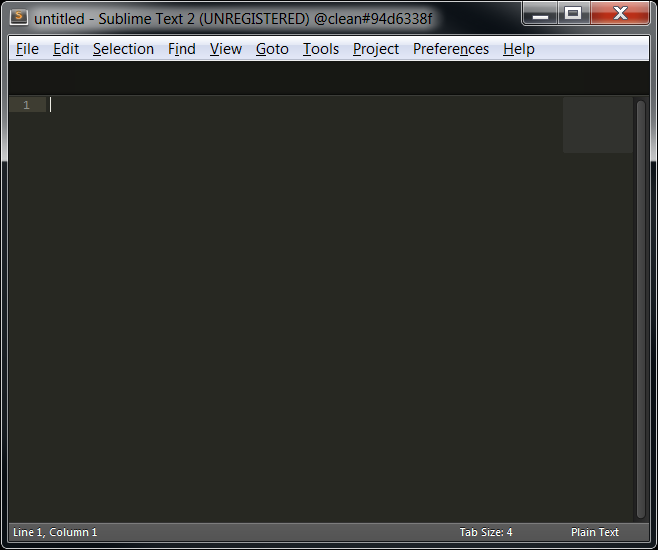
Task: Open the Goto menu
Action: (x=272, y=49)
